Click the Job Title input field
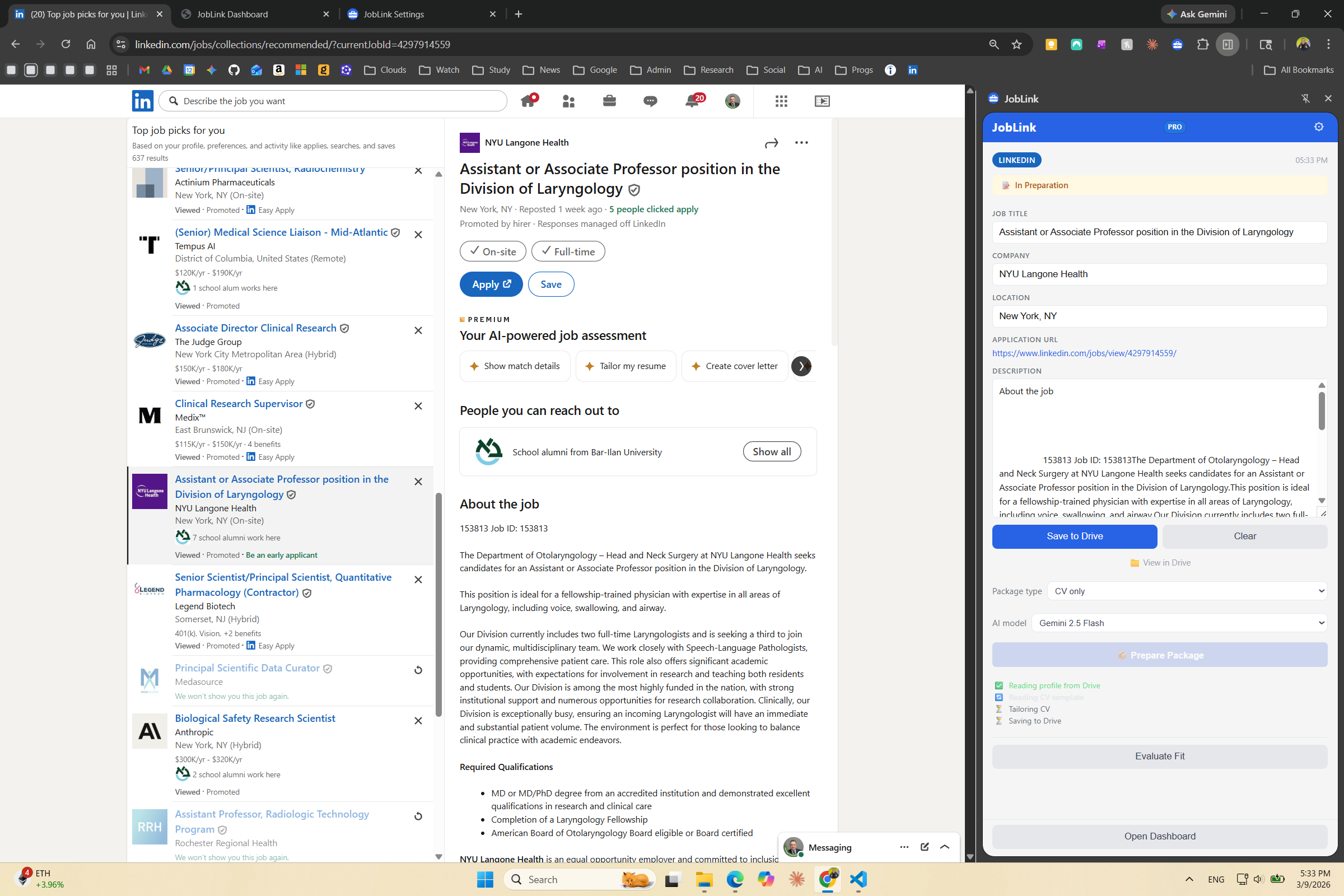Screen dimensions: 1344x896 pos(1159,232)
